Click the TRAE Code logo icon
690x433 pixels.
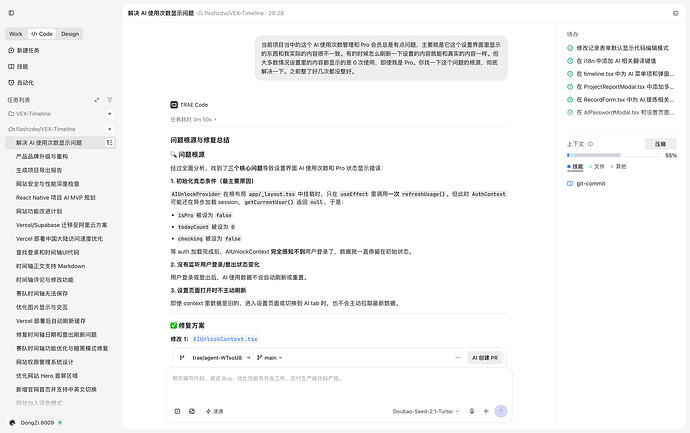174,105
